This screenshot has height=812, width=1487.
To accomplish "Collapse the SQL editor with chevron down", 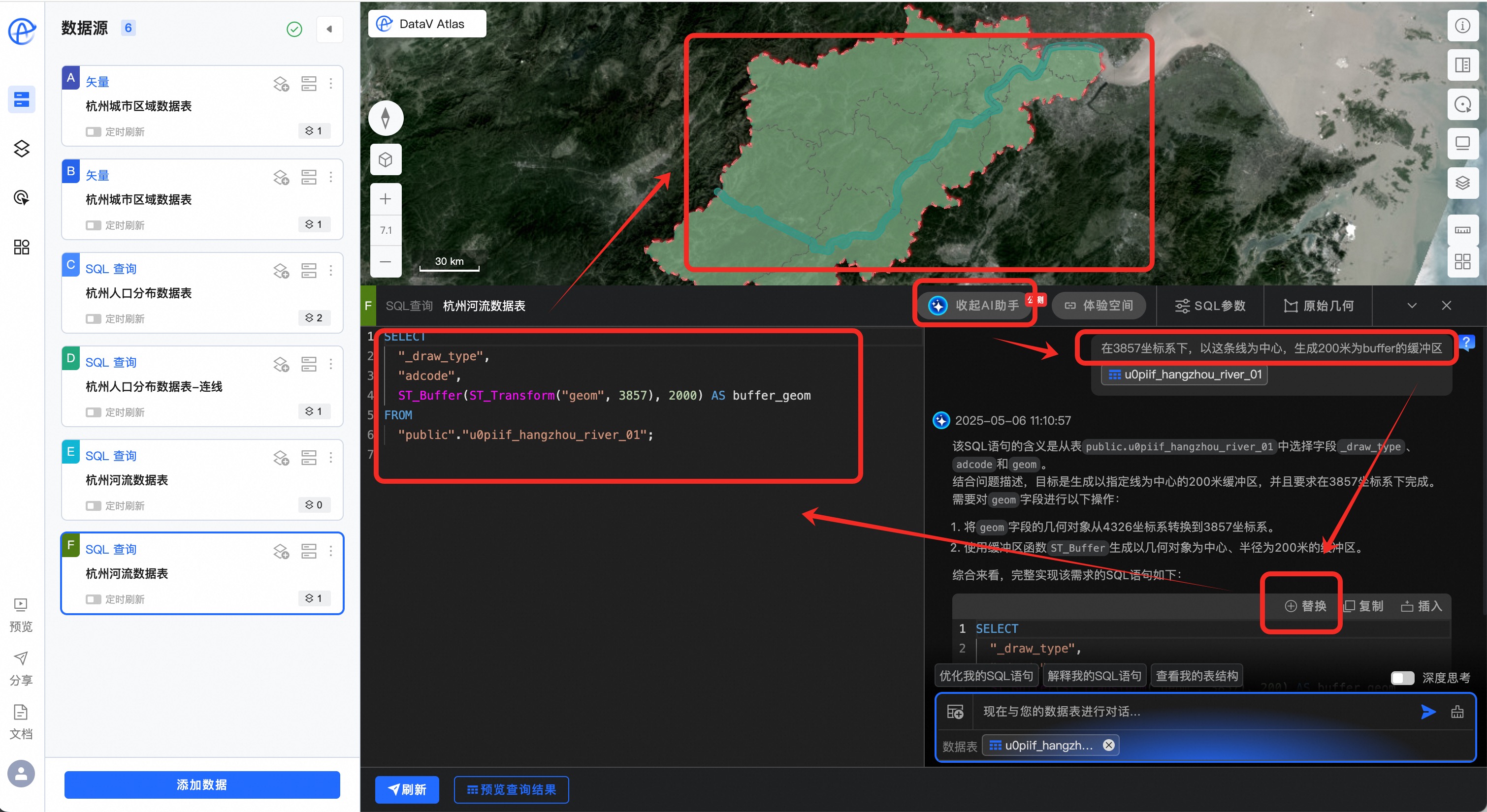I will click(1412, 305).
